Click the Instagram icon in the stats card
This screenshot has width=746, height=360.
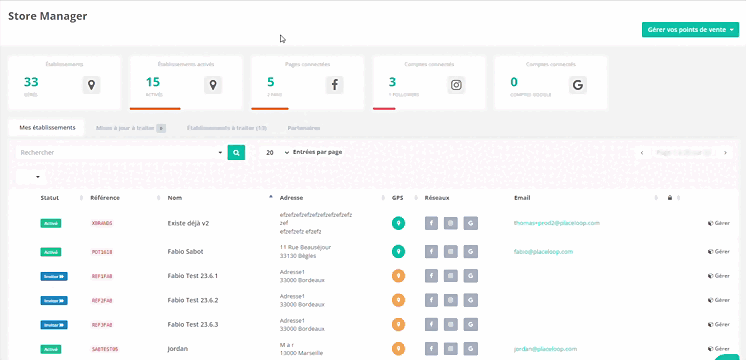(x=456, y=85)
